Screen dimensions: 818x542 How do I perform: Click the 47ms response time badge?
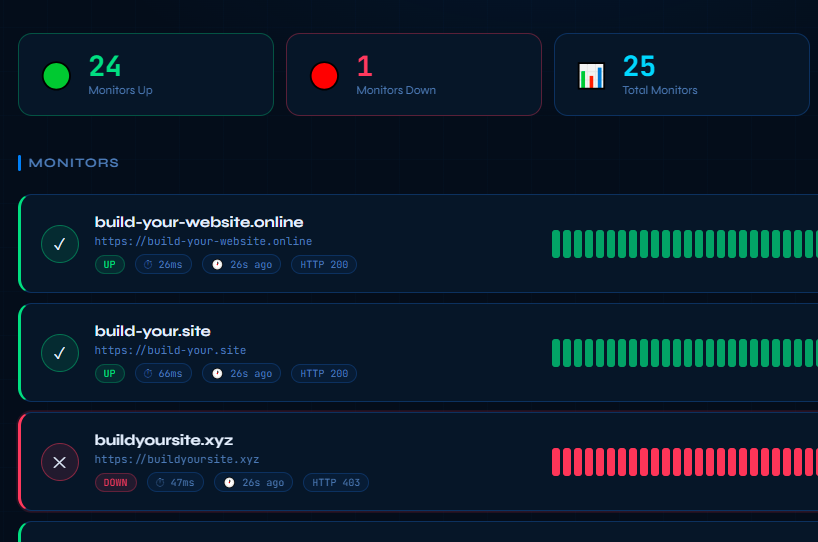coord(175,483)
